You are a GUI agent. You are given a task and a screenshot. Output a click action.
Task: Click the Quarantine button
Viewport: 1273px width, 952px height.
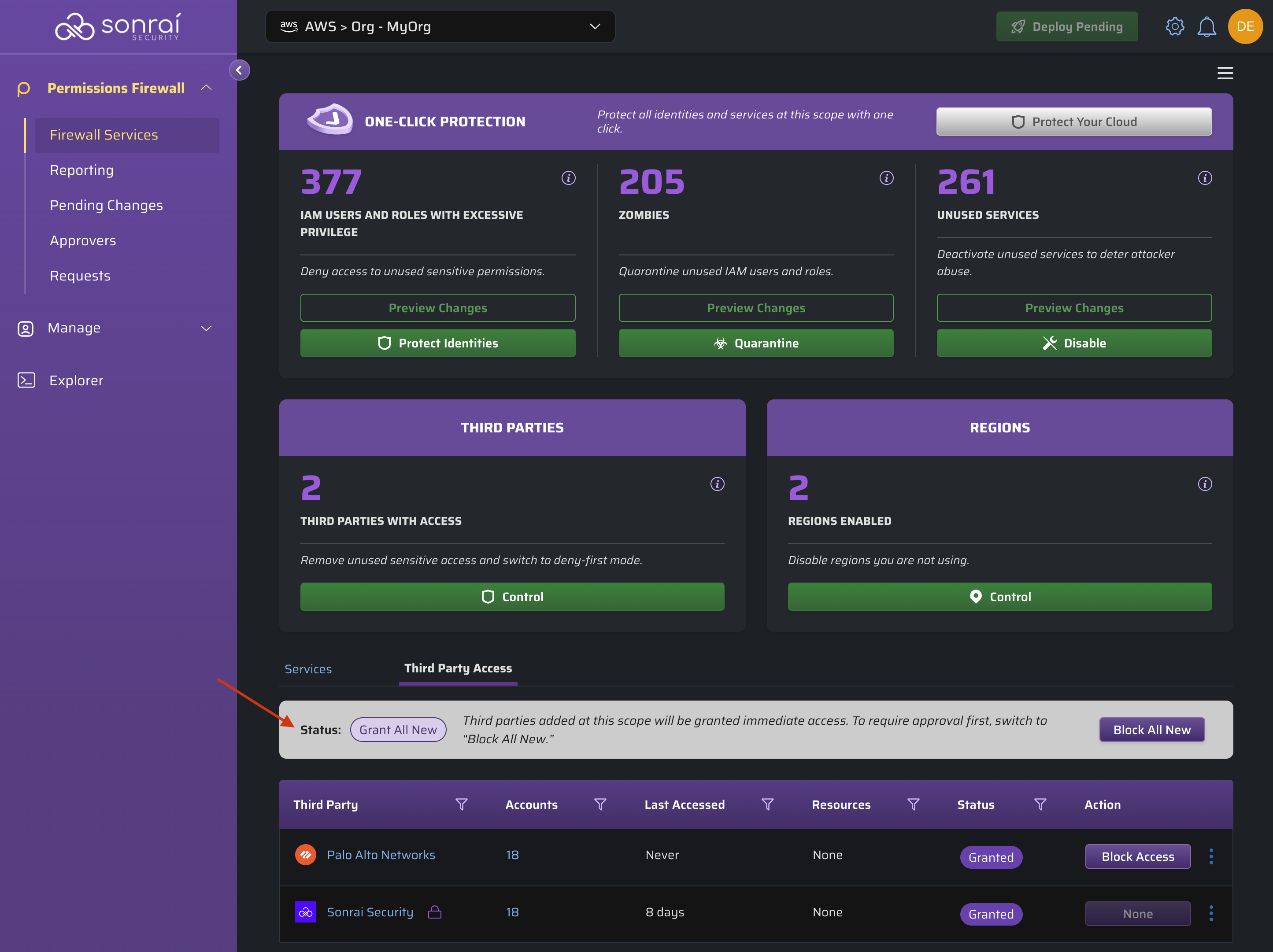click(x=755, y=343)
